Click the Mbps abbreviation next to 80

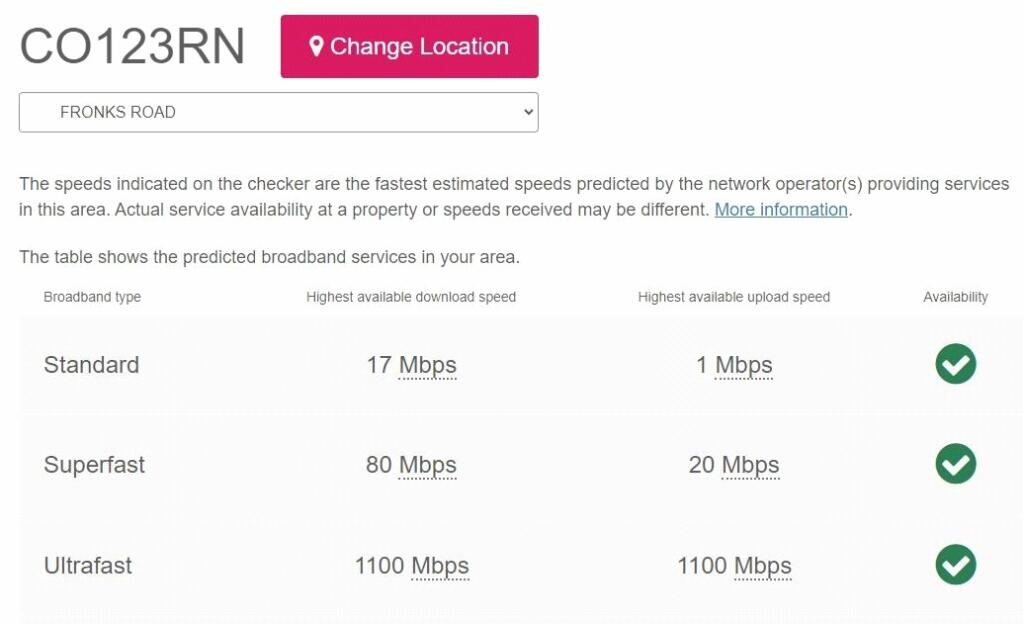pos(428,465)
